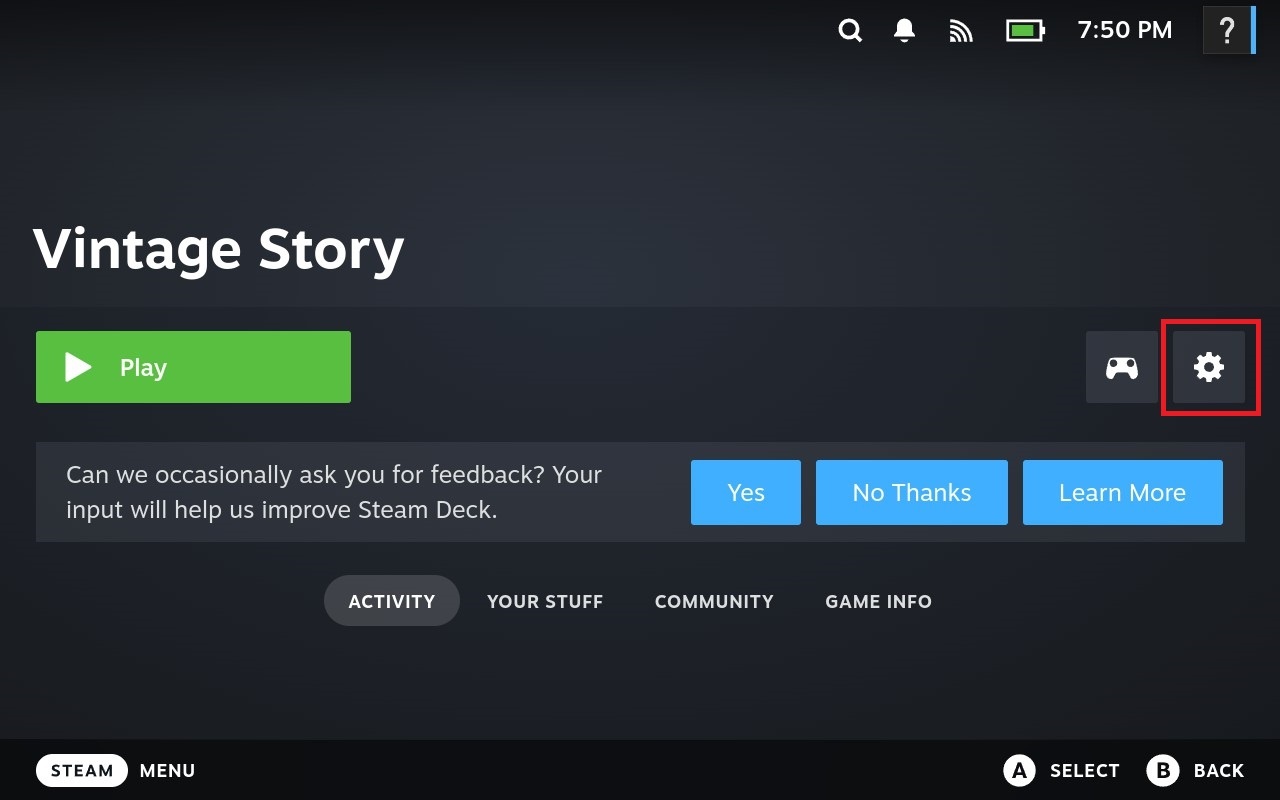This screenshot has height=800, width=1280.
Task: Switch to the Your Stuff tab
Action: (x=545, y=601)
